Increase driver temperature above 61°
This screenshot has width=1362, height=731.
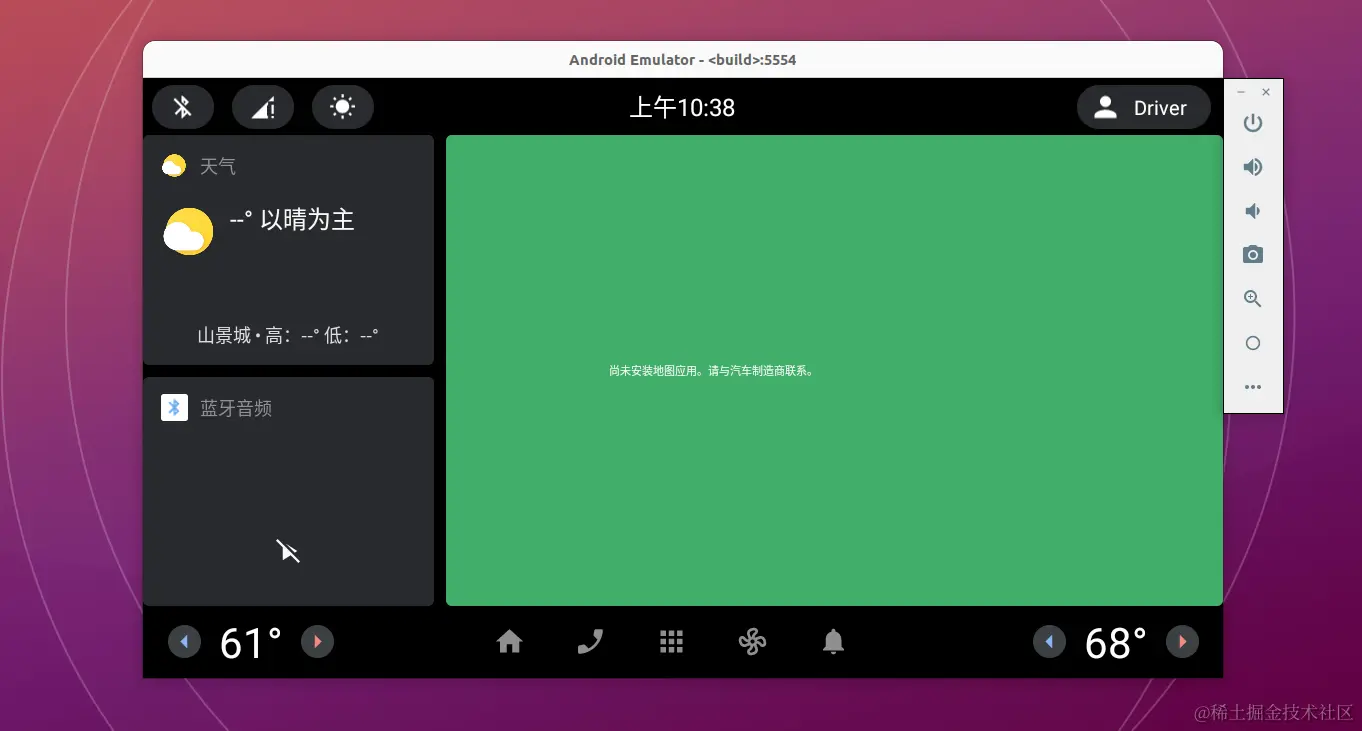317,641
